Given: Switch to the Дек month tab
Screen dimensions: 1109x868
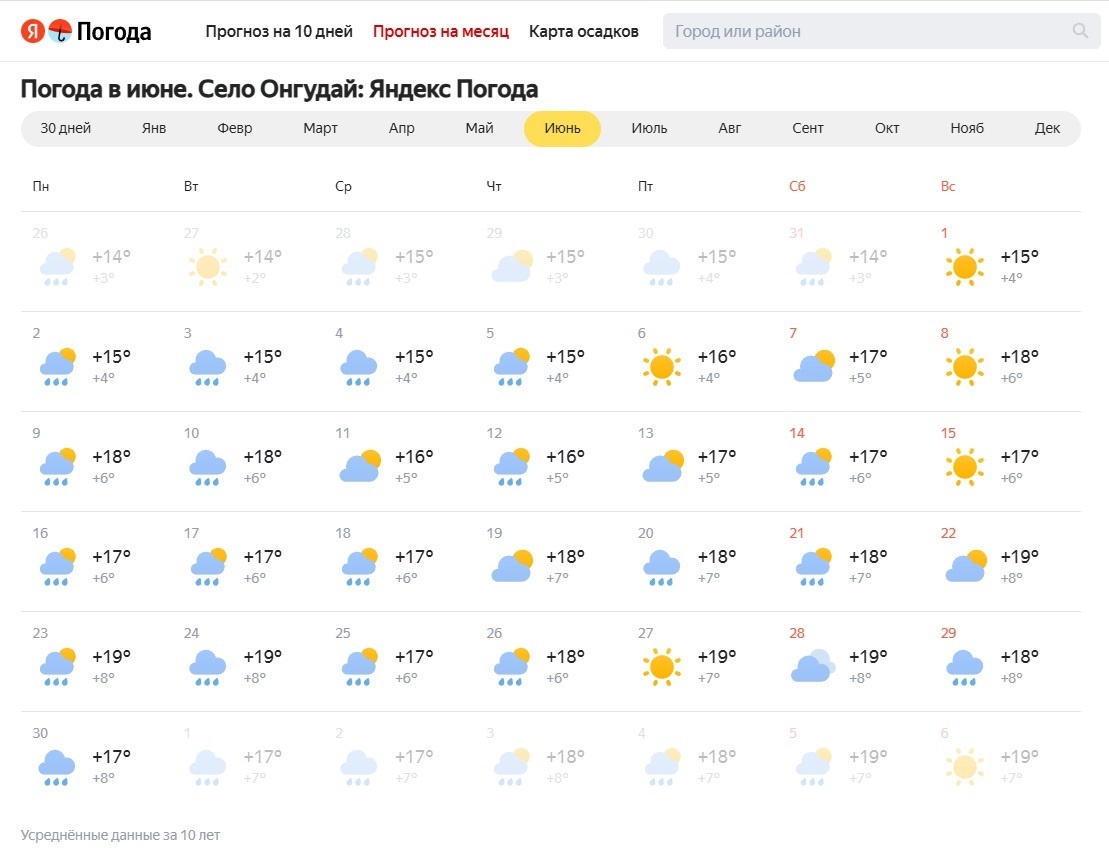Looking at the screenshot, I should [x=1047, y=128].
